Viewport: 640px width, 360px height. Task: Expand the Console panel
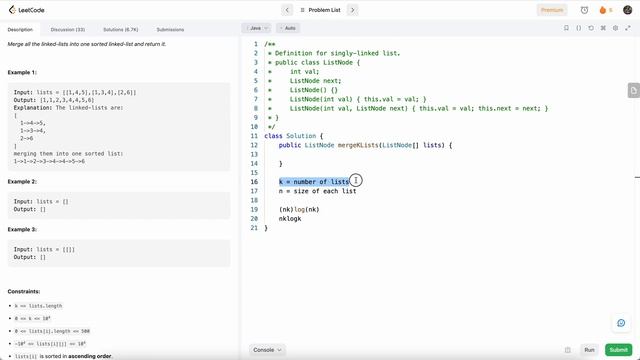click(x=267, y=350)
